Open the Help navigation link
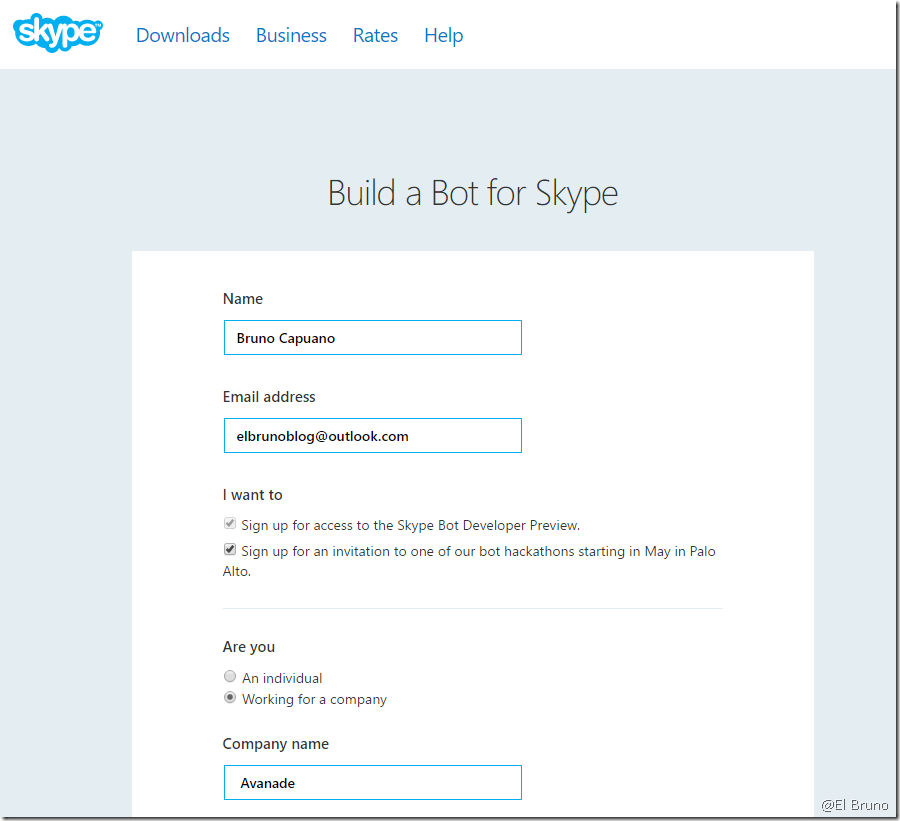900x821 pixels. [x=443, y=35]
